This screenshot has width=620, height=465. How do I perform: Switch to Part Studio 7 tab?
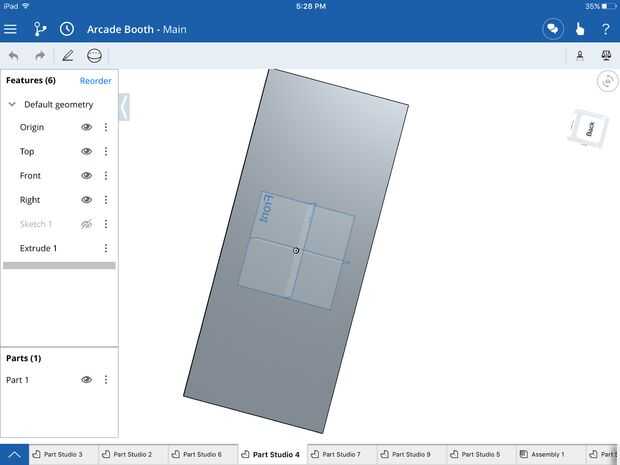coord(342,455)
